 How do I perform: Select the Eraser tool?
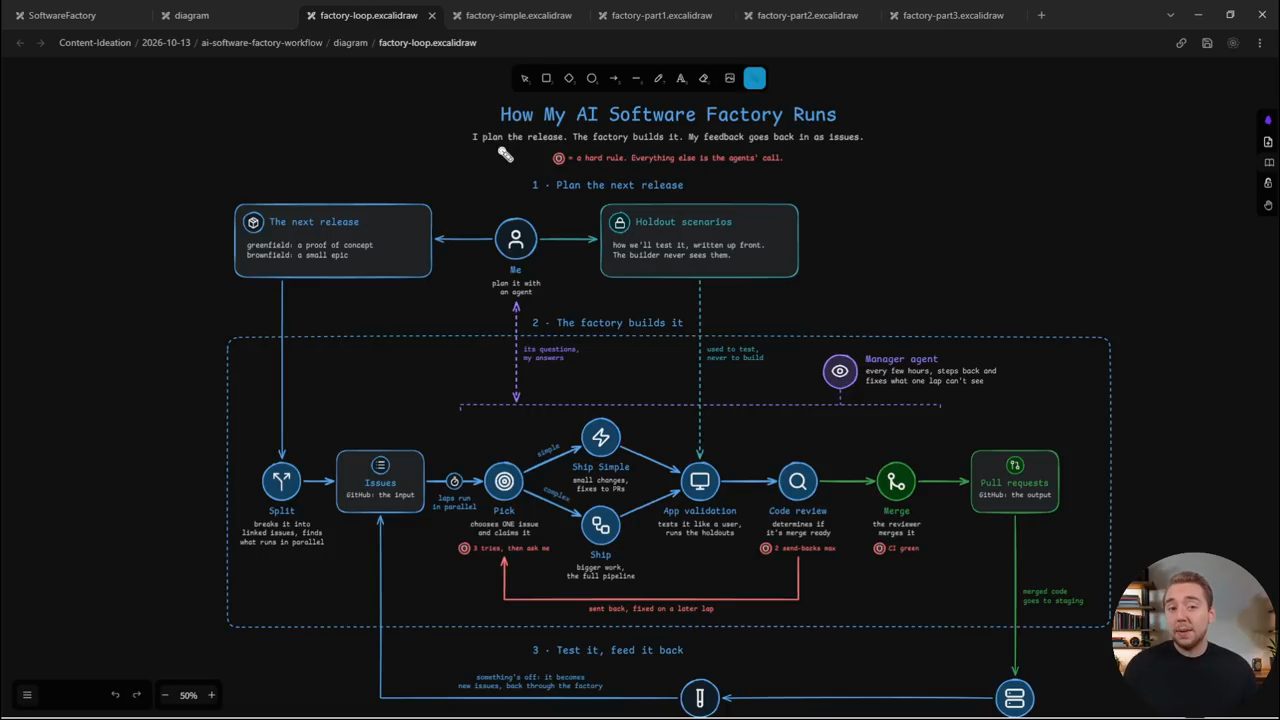[x=703, y=78]
